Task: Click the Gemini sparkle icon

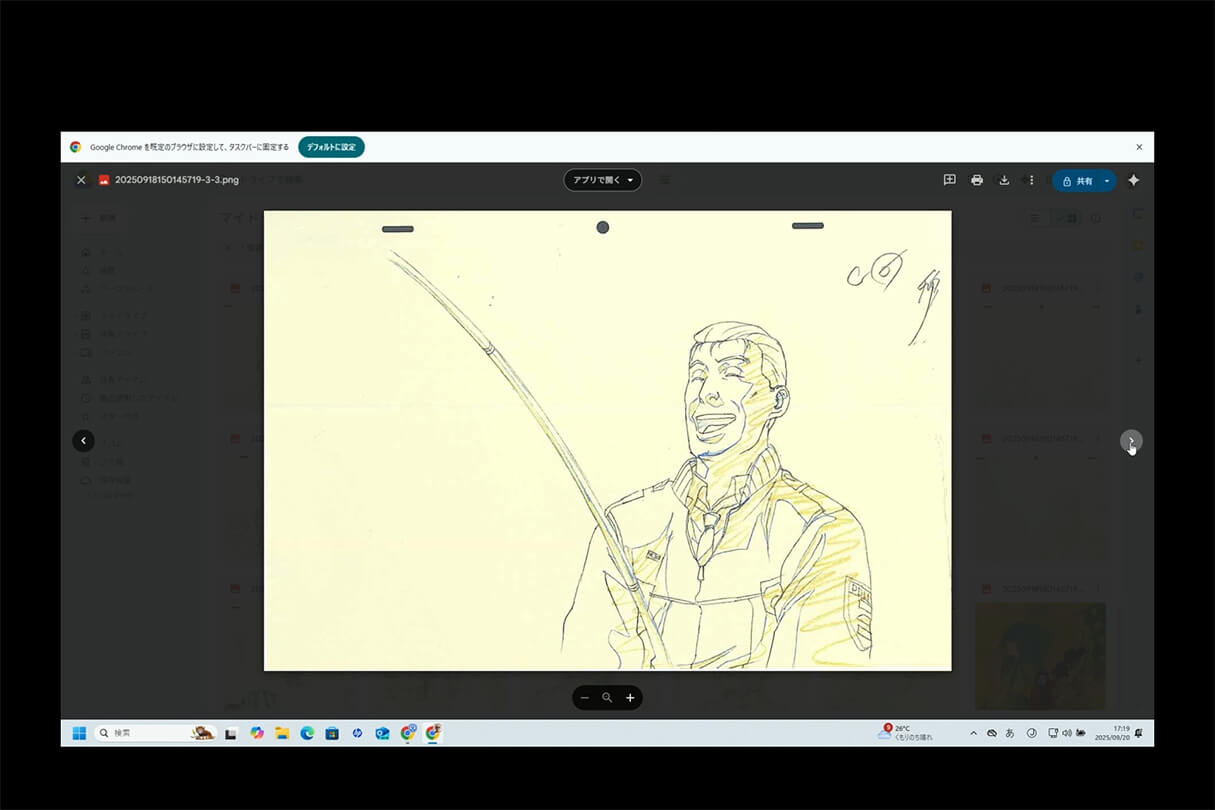Action: click(x=1133, y=180)
